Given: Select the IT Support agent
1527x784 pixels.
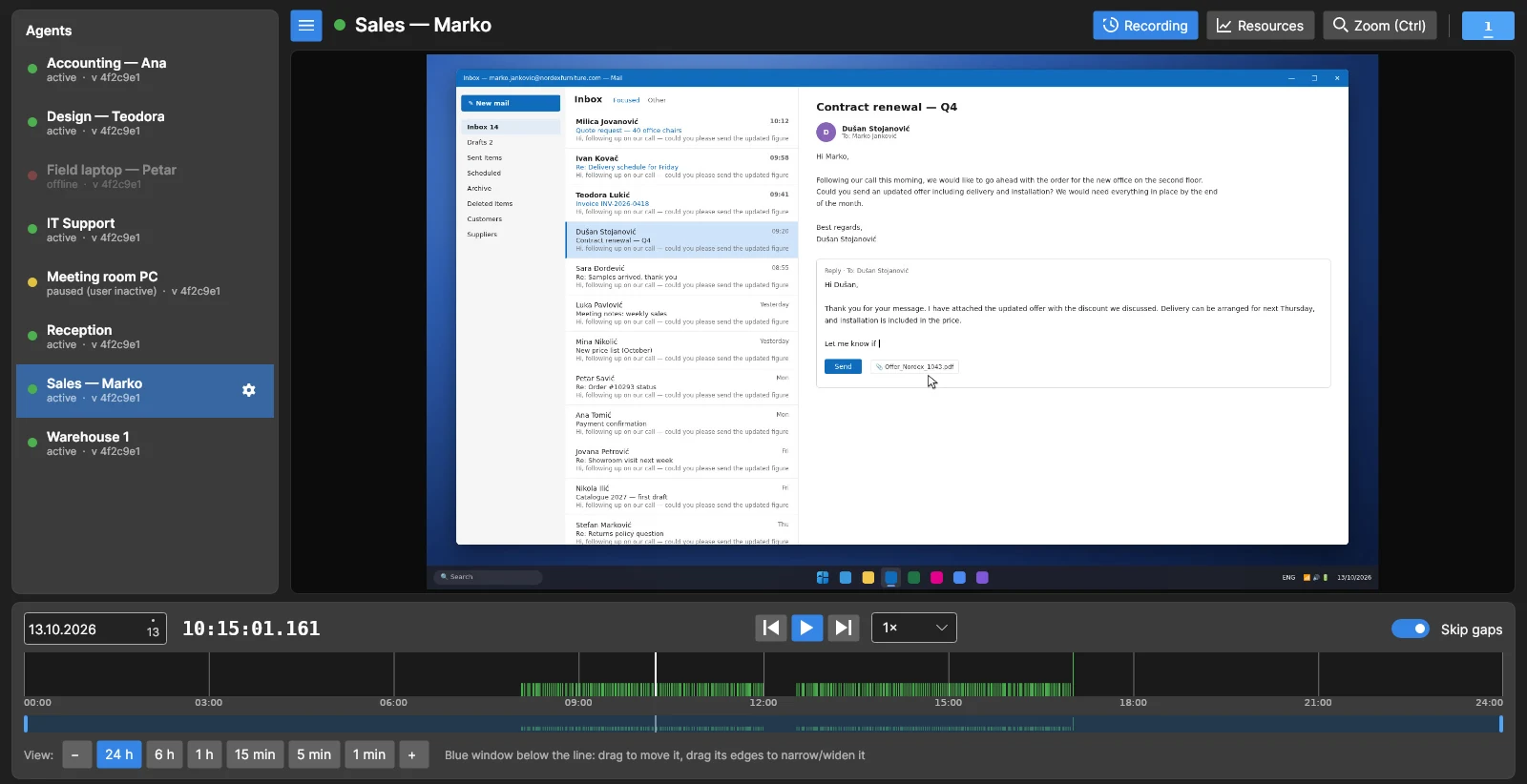Looking at the screenshot, I should pos(145,230).
